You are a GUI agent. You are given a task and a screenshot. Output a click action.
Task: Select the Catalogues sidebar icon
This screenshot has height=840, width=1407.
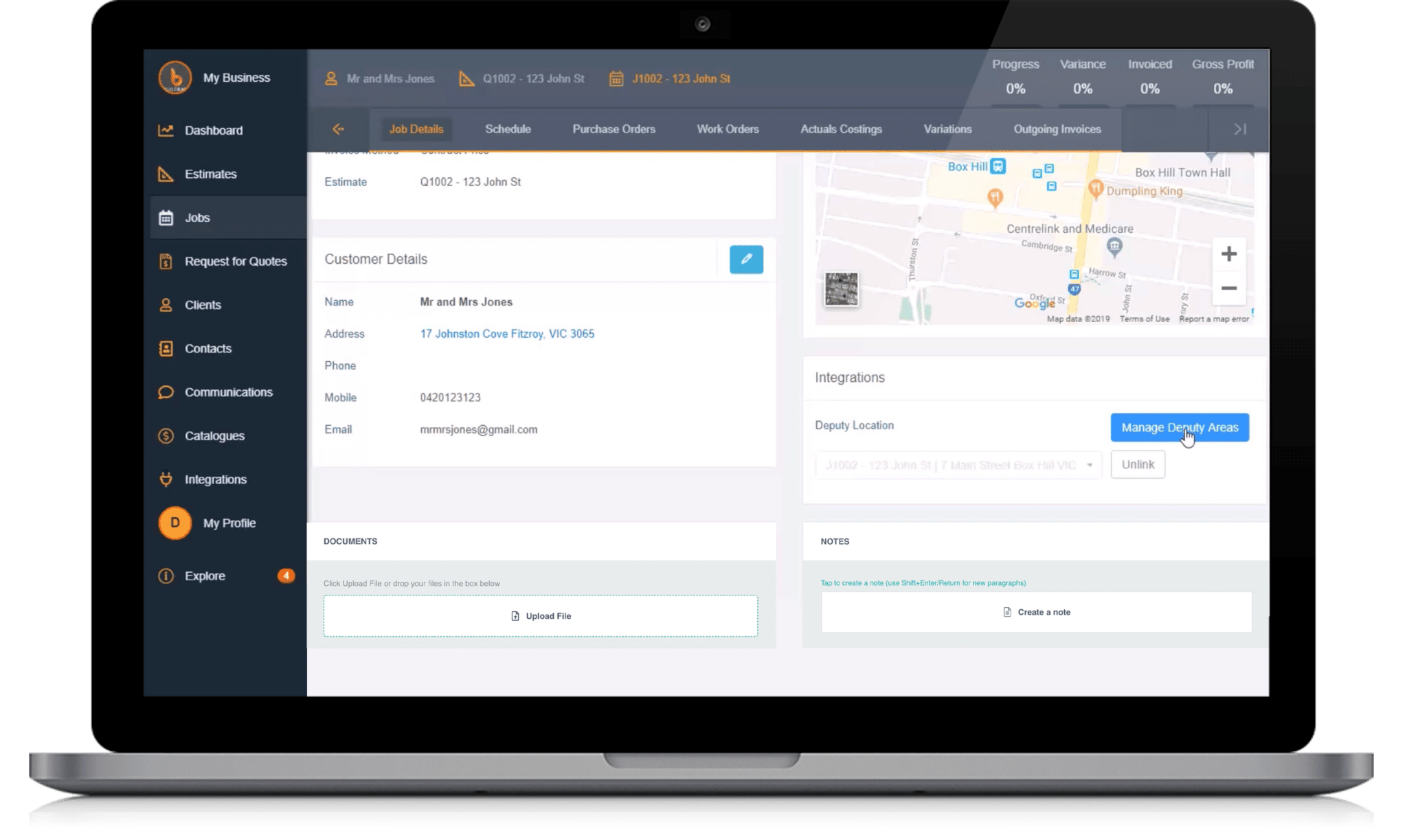165,435
